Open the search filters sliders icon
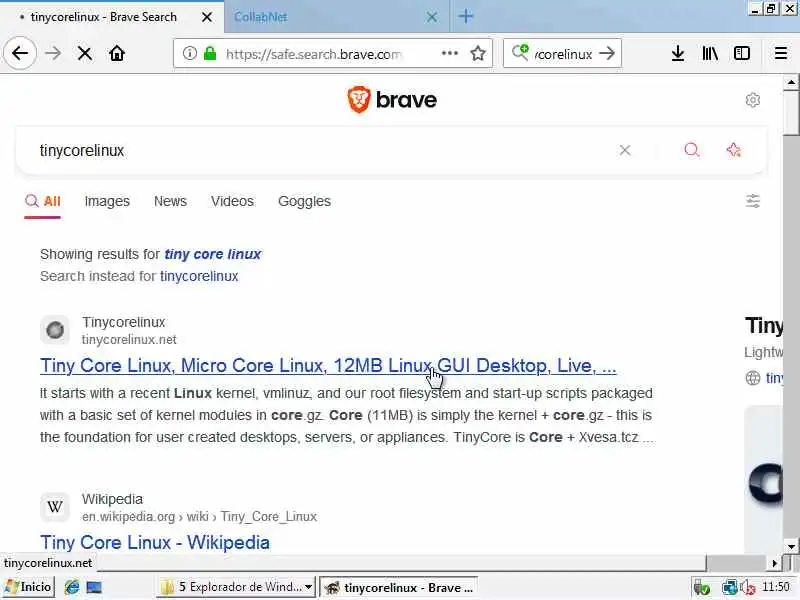Viewport: 800px width, 600px height. 753,201
